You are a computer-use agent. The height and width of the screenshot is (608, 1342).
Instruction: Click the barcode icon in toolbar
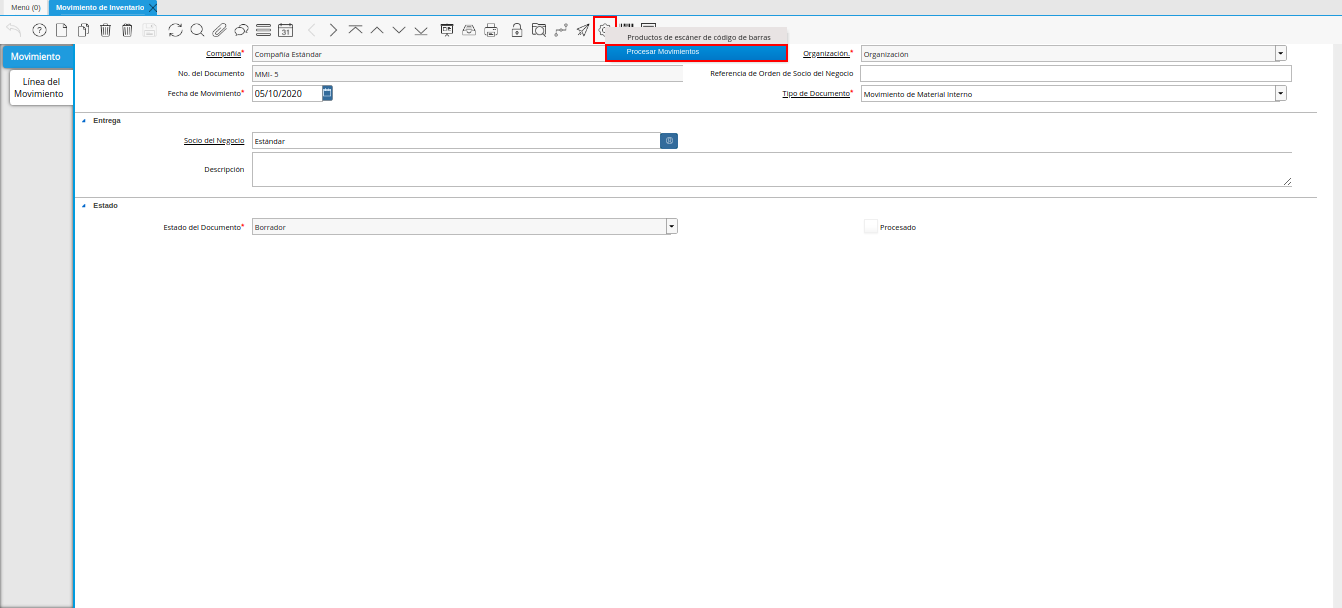628,28
